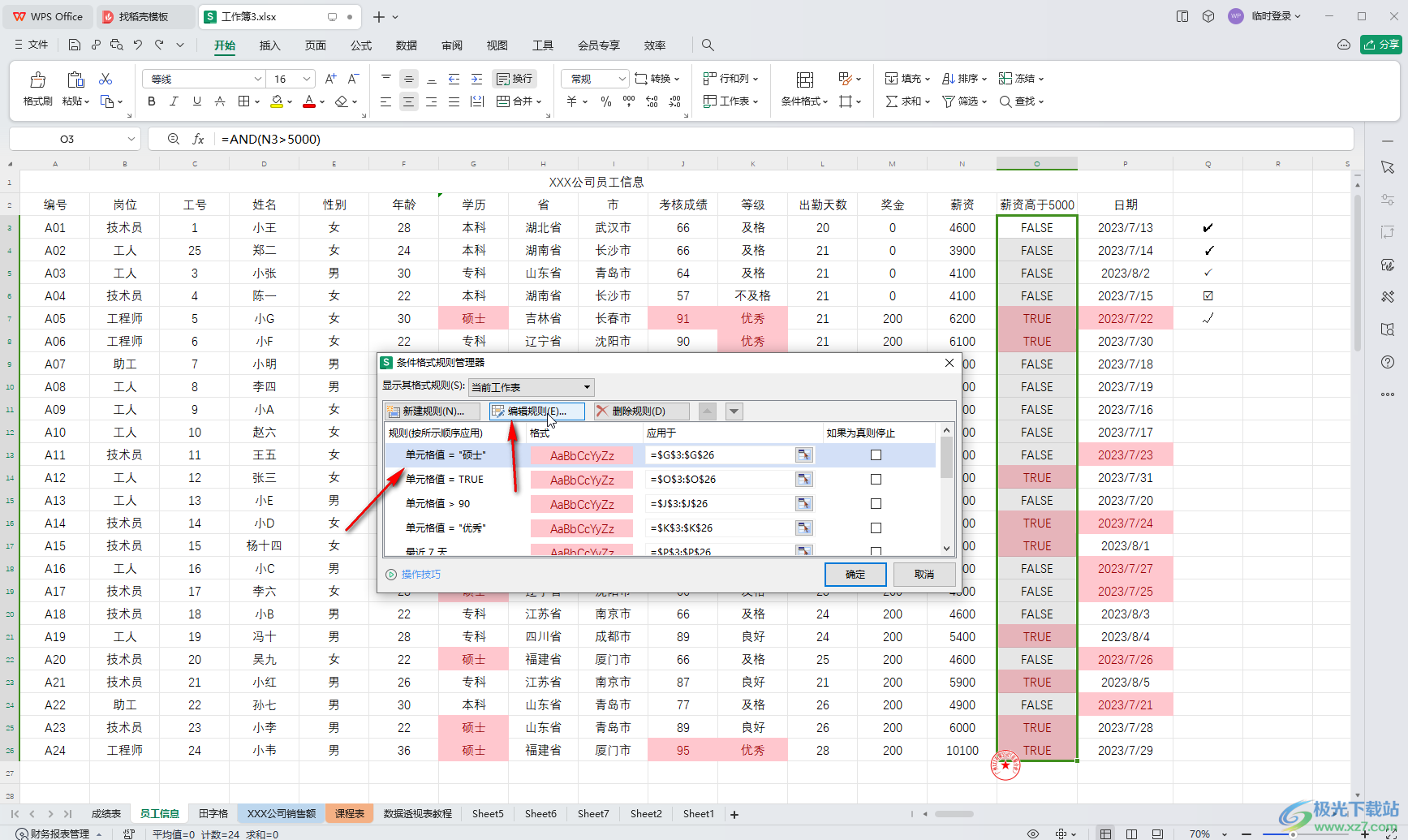Toggle stop-if-true for 单元格值 = "硕士" rule
The image size is (1408, 840).
(x=876, y=455)
